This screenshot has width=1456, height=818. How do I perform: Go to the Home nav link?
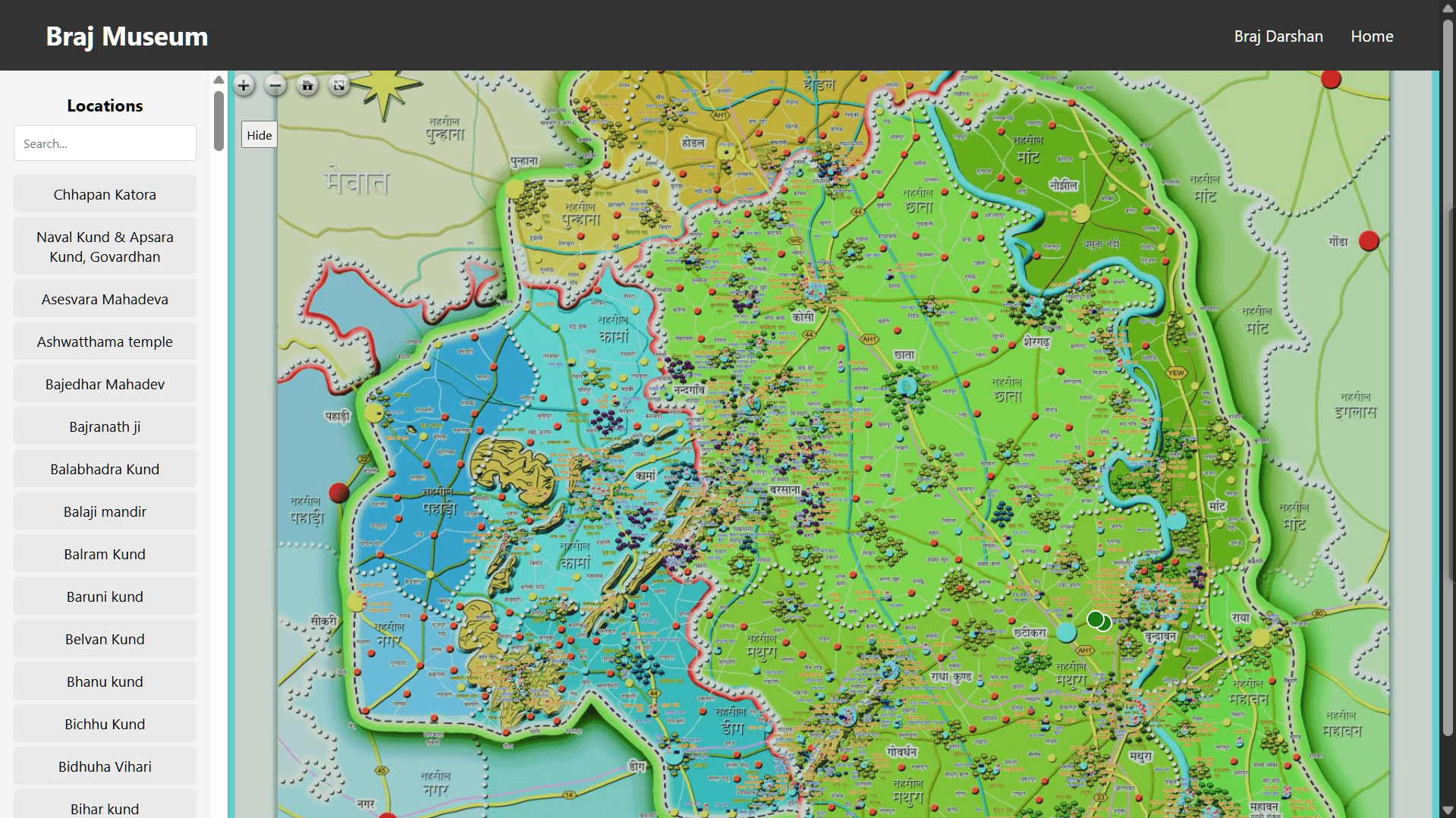(x=1372, y=36)
